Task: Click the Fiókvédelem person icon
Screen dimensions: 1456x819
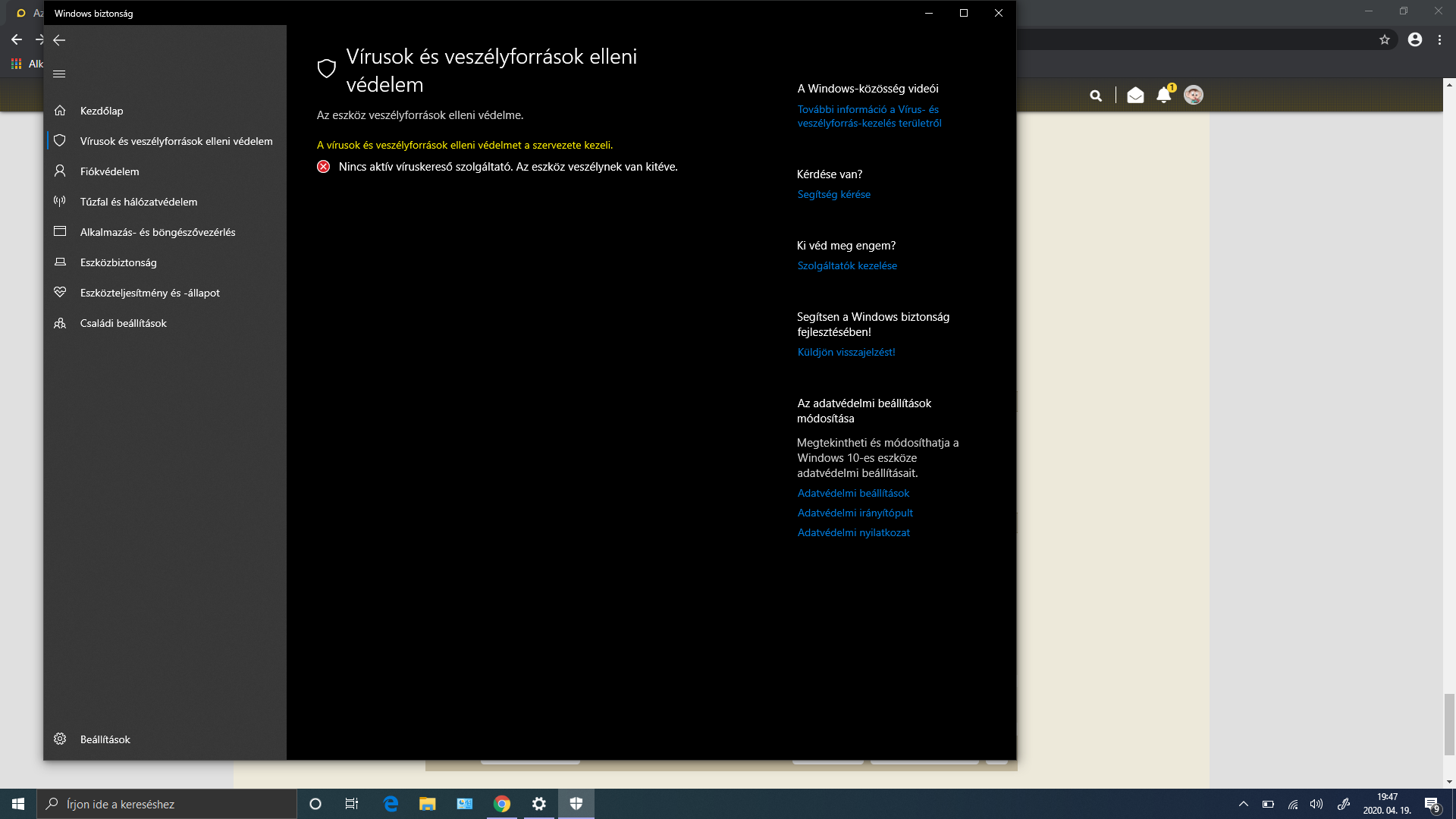Action: coord(60,171)
